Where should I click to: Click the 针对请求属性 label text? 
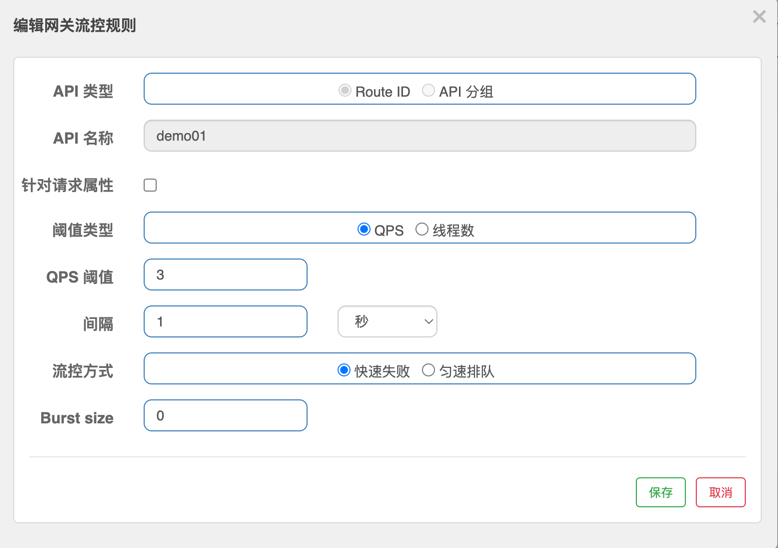coord(67,186)
